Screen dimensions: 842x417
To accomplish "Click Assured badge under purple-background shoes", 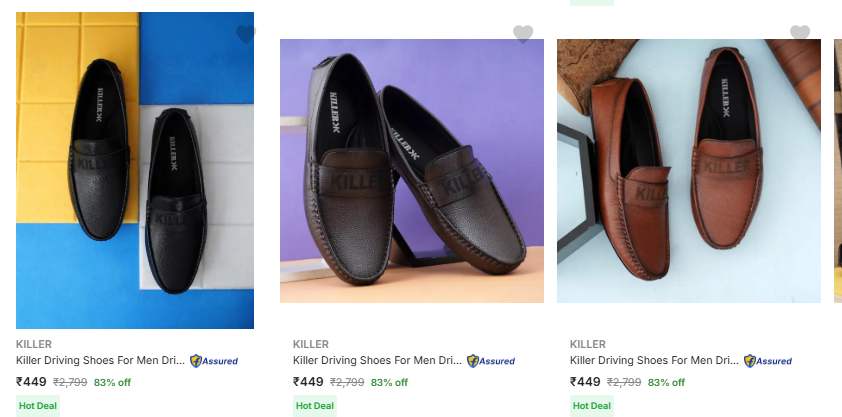I will (x=491, y=361).
